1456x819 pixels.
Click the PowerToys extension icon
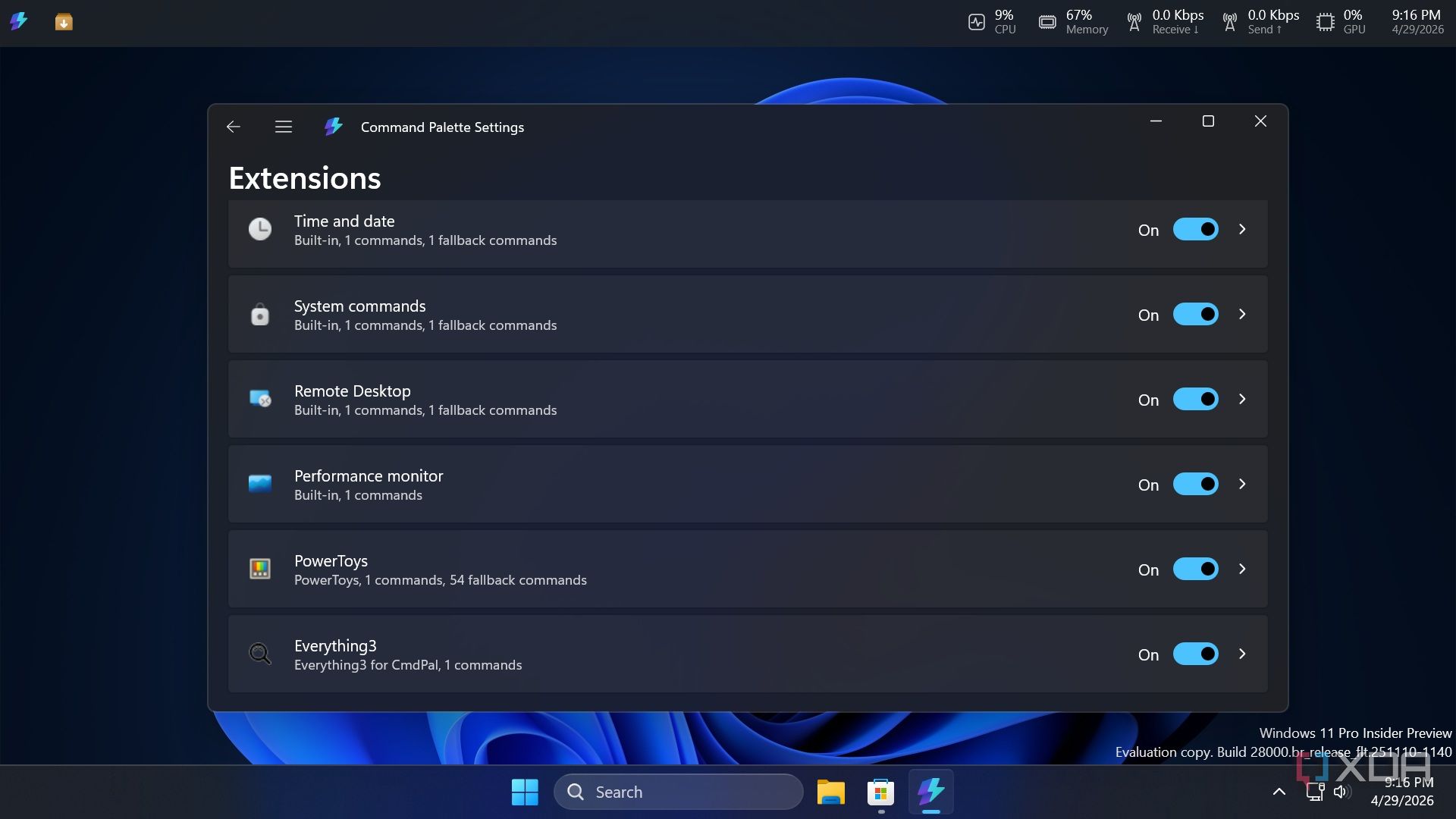pyautogui.click(x=260, y=569)
